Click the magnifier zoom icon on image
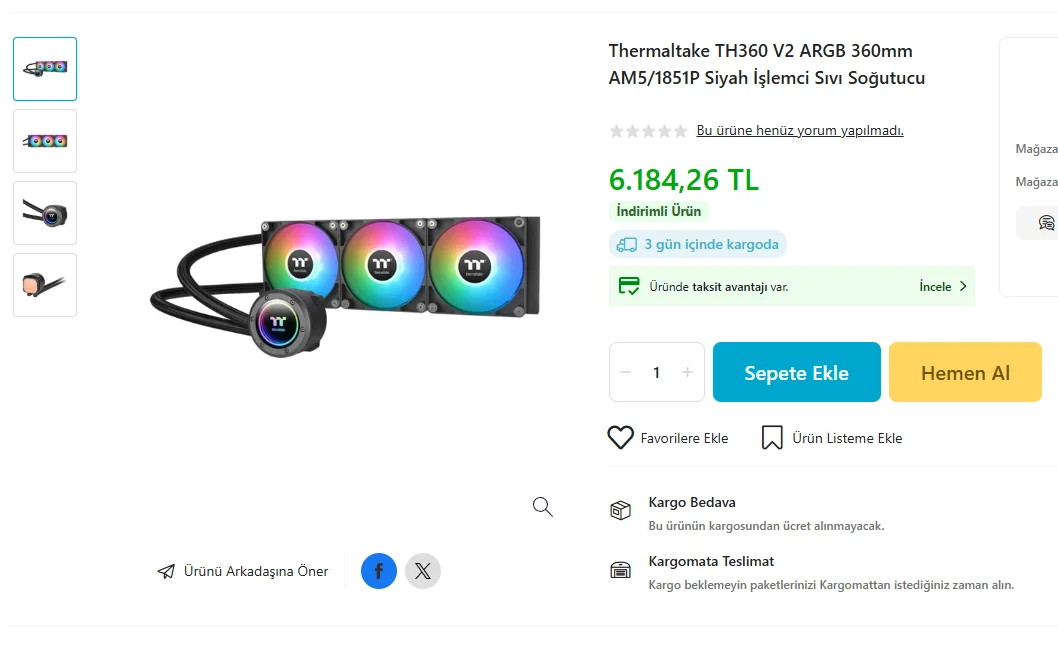This screenshot has width=1058, height=649. pos(542,507)
